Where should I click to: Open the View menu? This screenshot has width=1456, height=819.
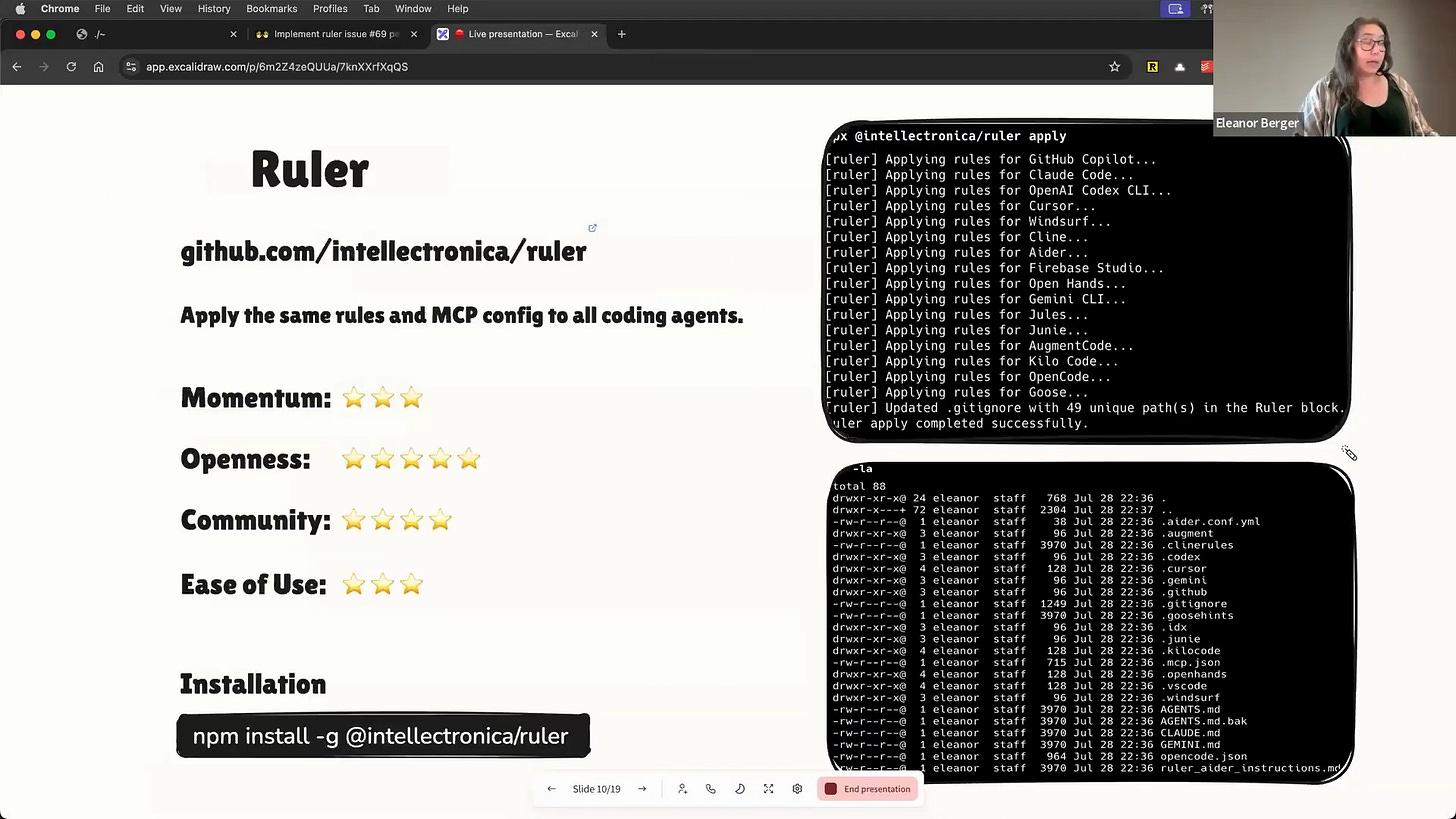tap(171, 9)
